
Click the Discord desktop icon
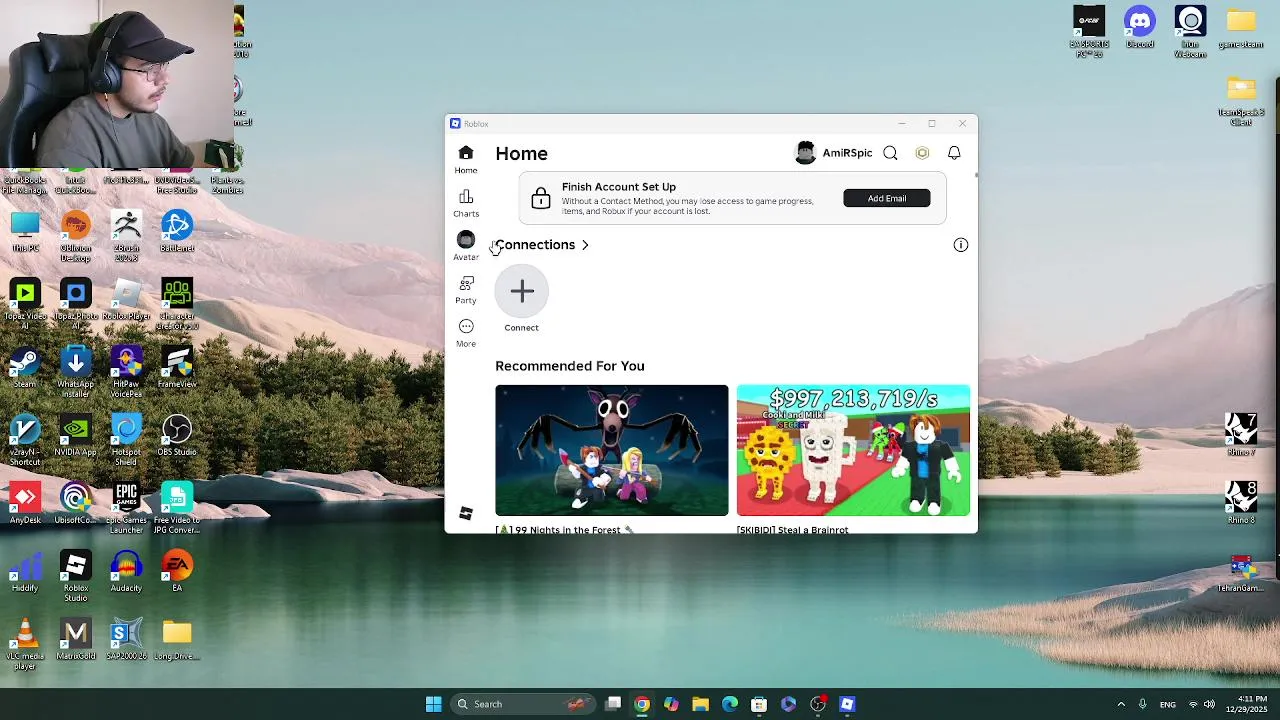coord(1140,27)
